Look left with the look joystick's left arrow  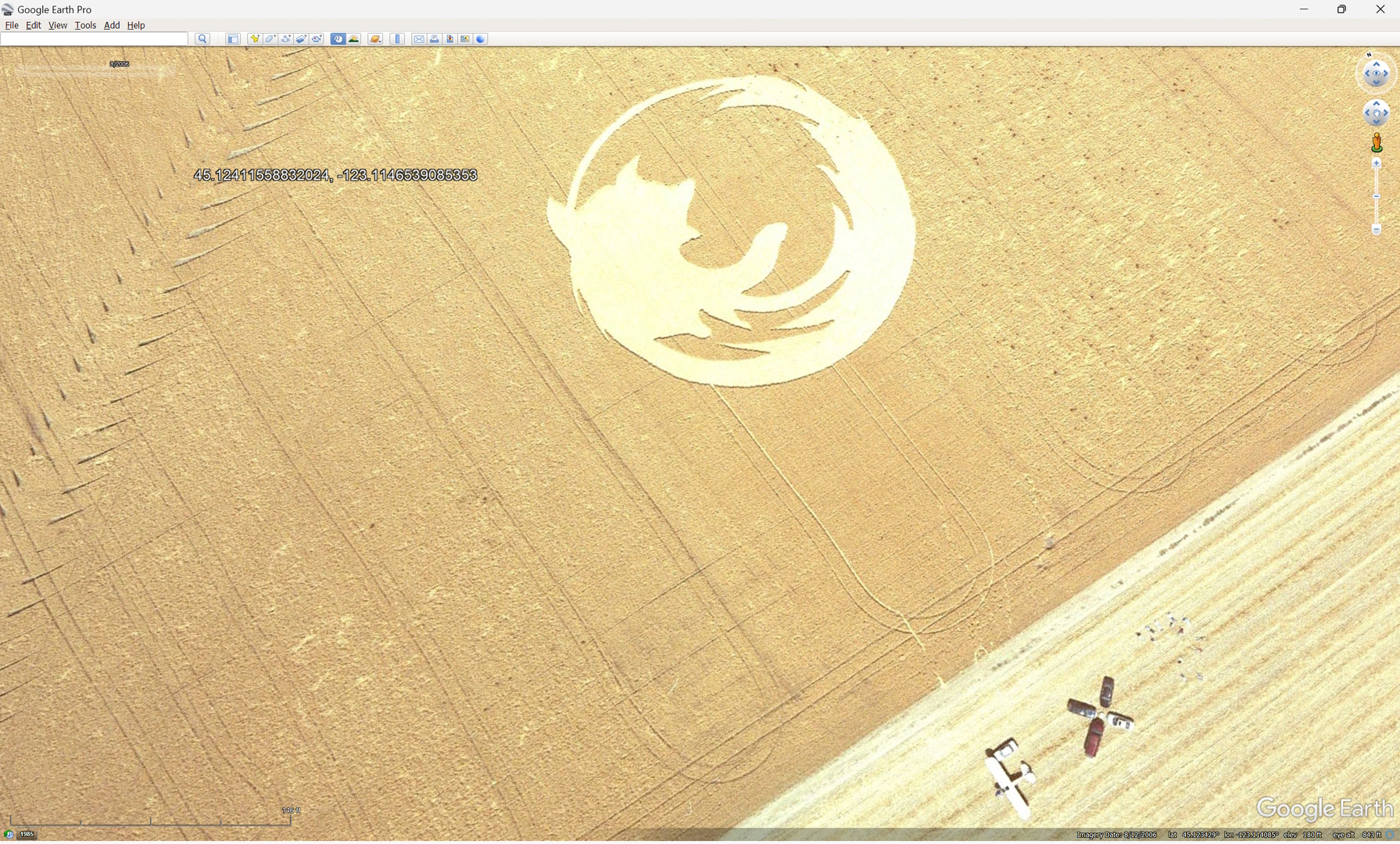(x=1367, y=74)
